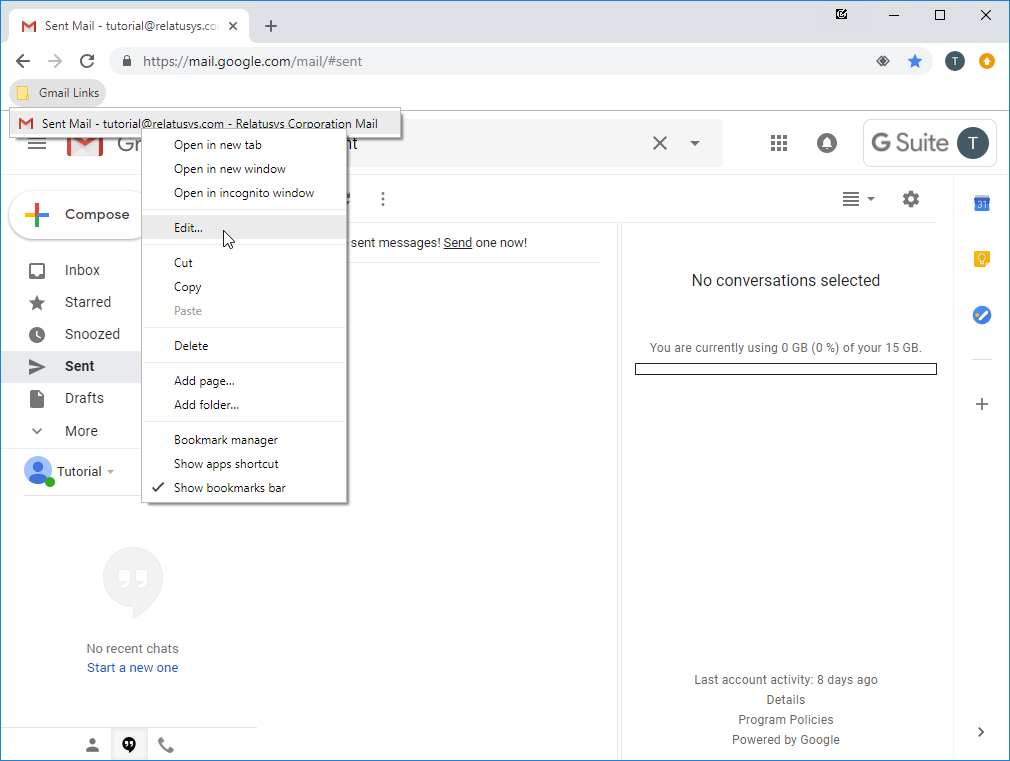Screen dimensions: 1010x761
Task: Toggle Show apps shortcut
Action: (x=224, y=463)
